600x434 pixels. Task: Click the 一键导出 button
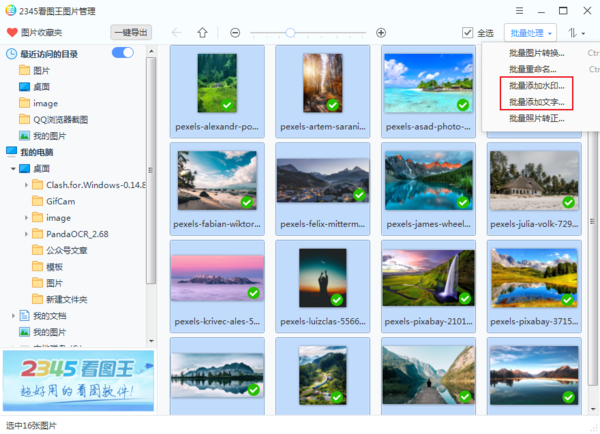click(x=131, y=33)
